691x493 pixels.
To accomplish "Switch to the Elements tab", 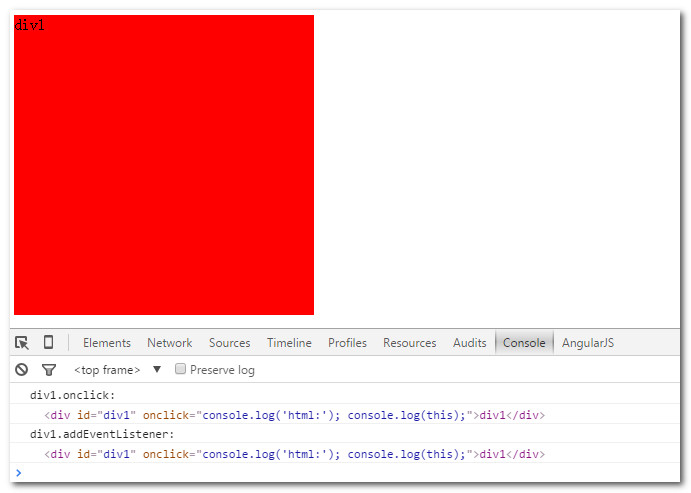I will 107,343.
